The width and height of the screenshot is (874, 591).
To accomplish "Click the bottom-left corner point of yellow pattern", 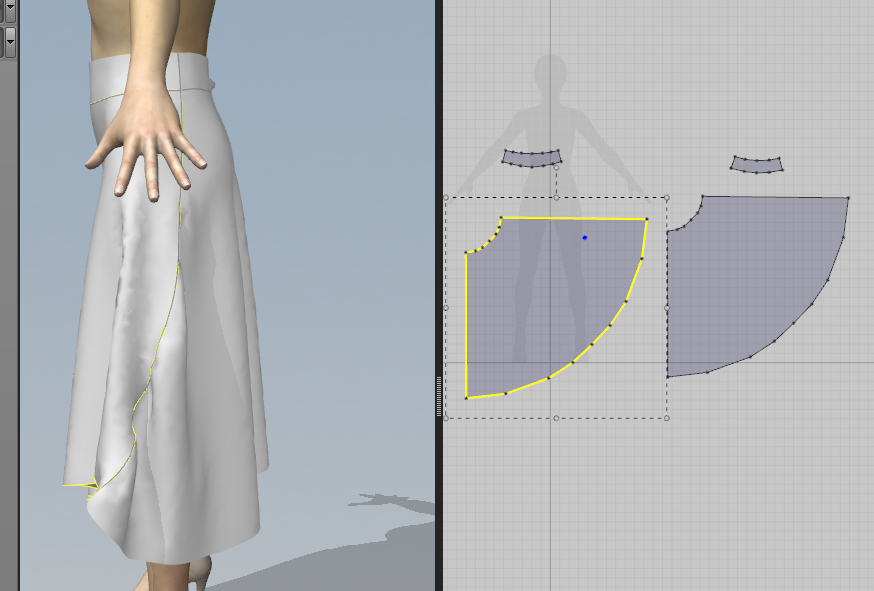I will click(x=467, y=398).
